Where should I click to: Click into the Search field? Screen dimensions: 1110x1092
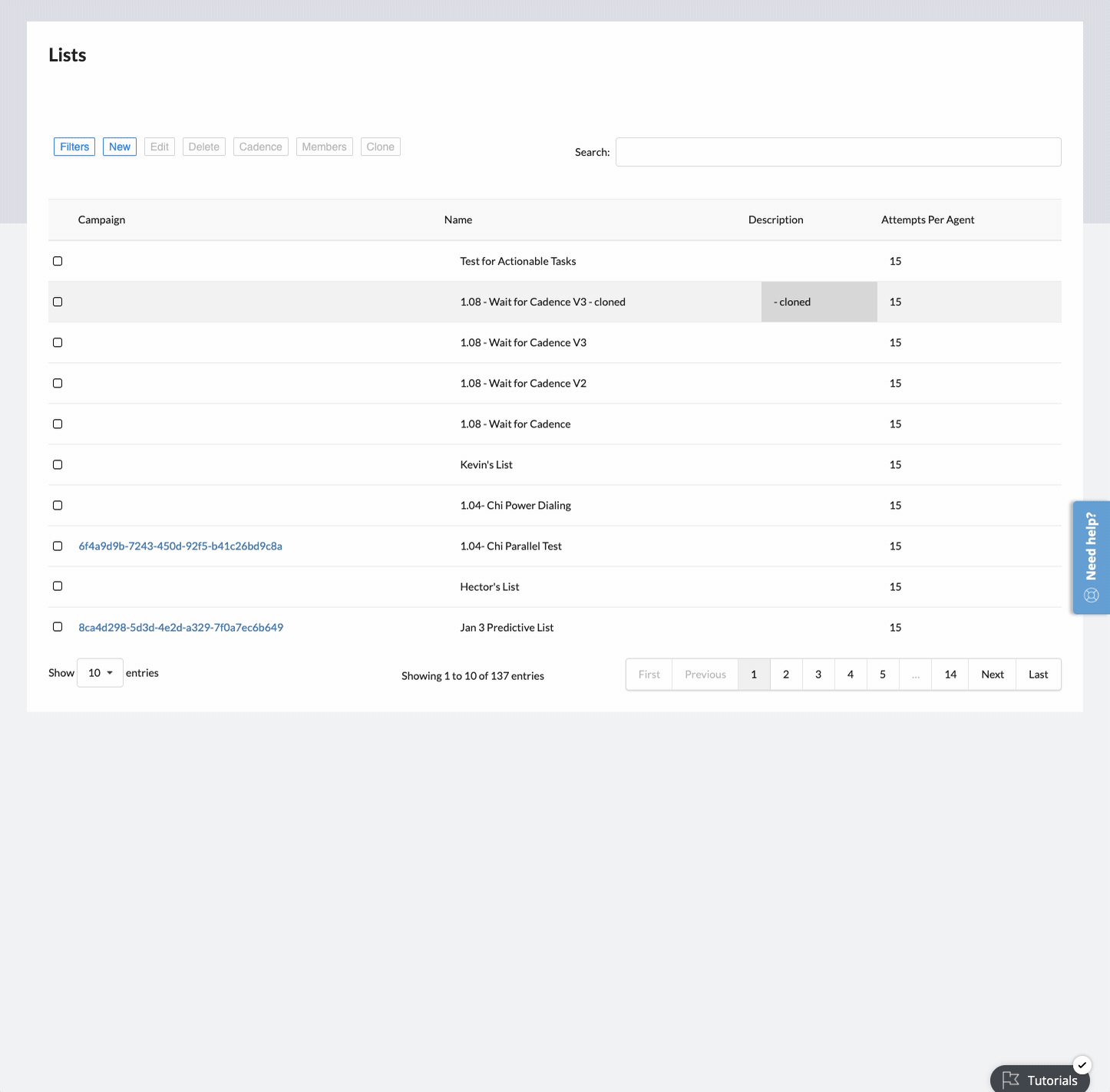pyautogui.click(x=838, y=152)
